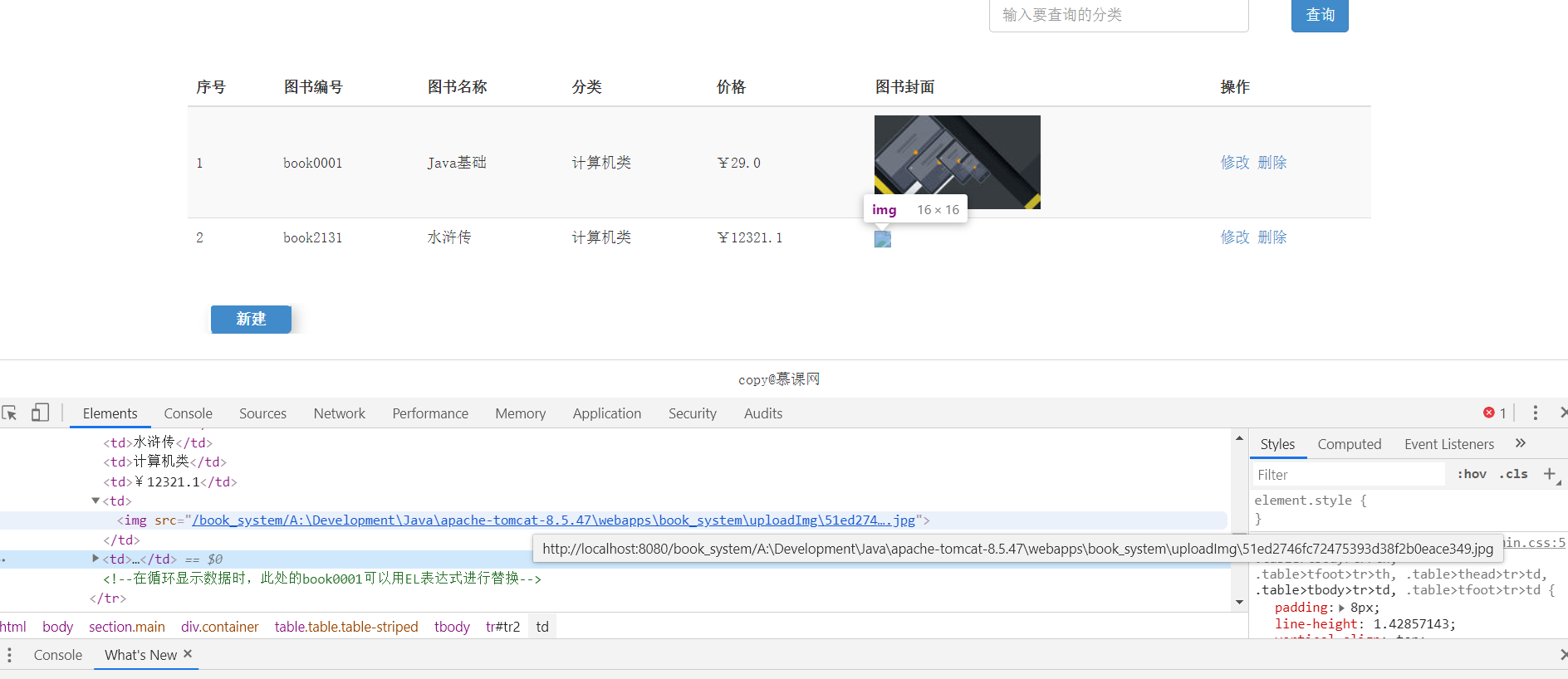Close the What's New drawer tab

click(x=188, y=654)
